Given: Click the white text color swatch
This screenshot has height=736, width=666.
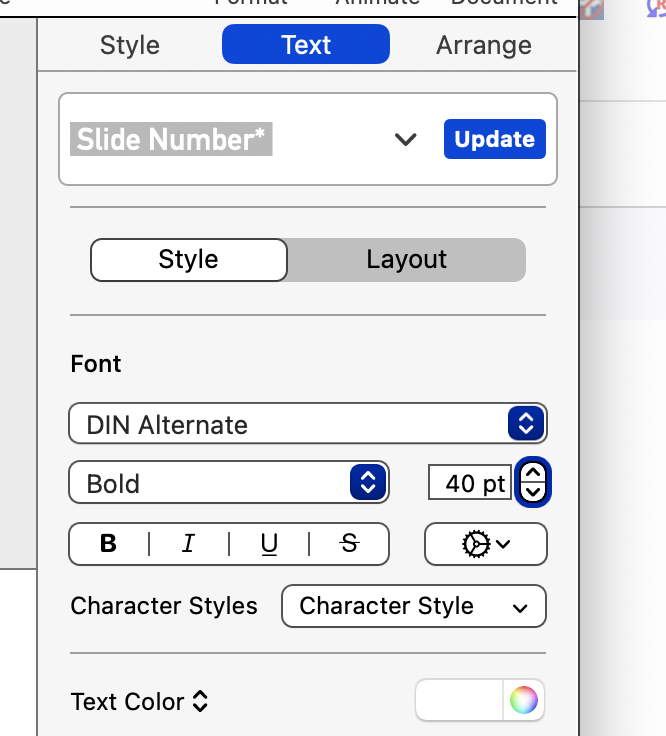Looking at the screenshot, I should pyautogui.click(x=460, y=701).
